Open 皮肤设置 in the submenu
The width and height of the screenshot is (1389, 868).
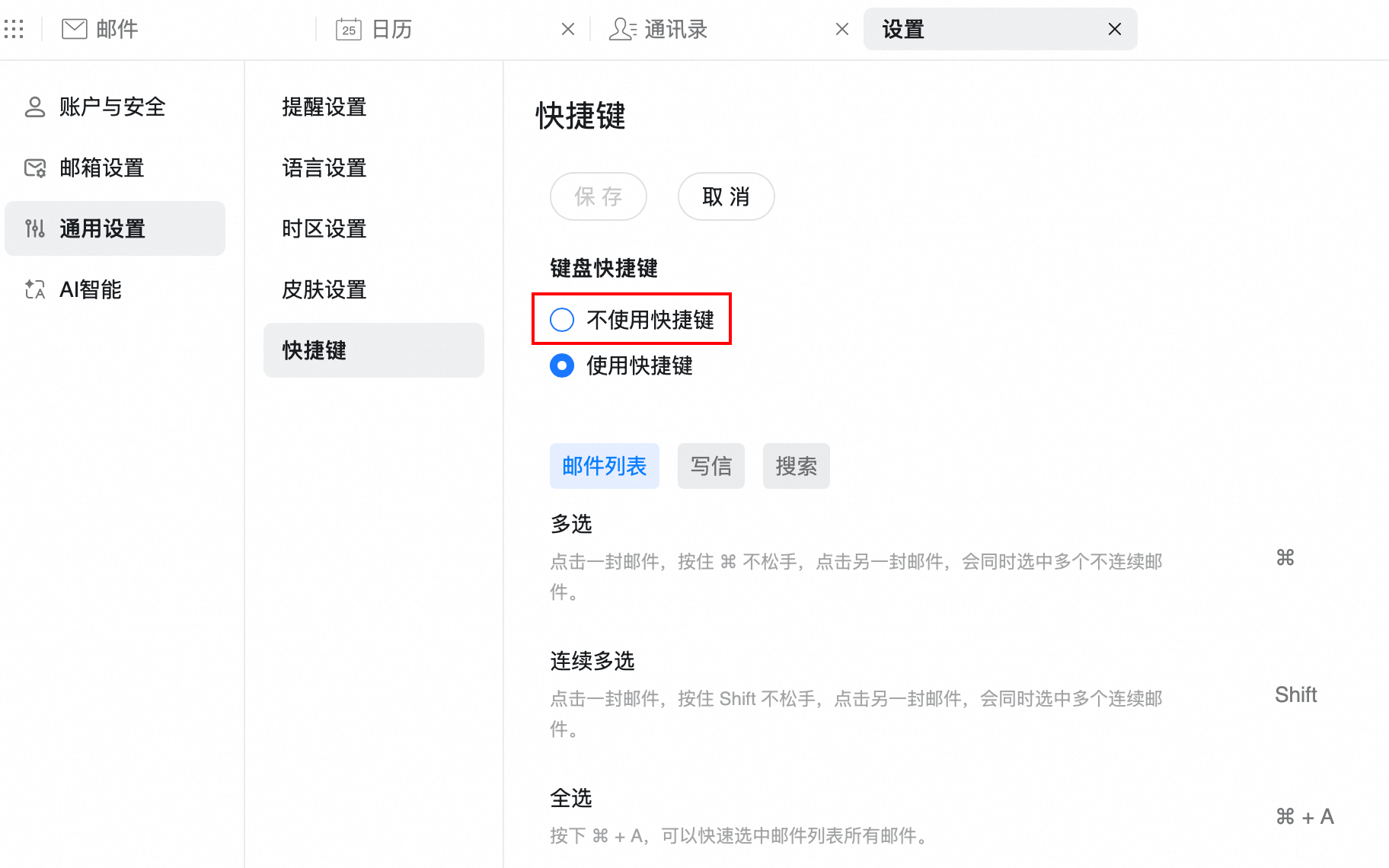click(324, 289)
